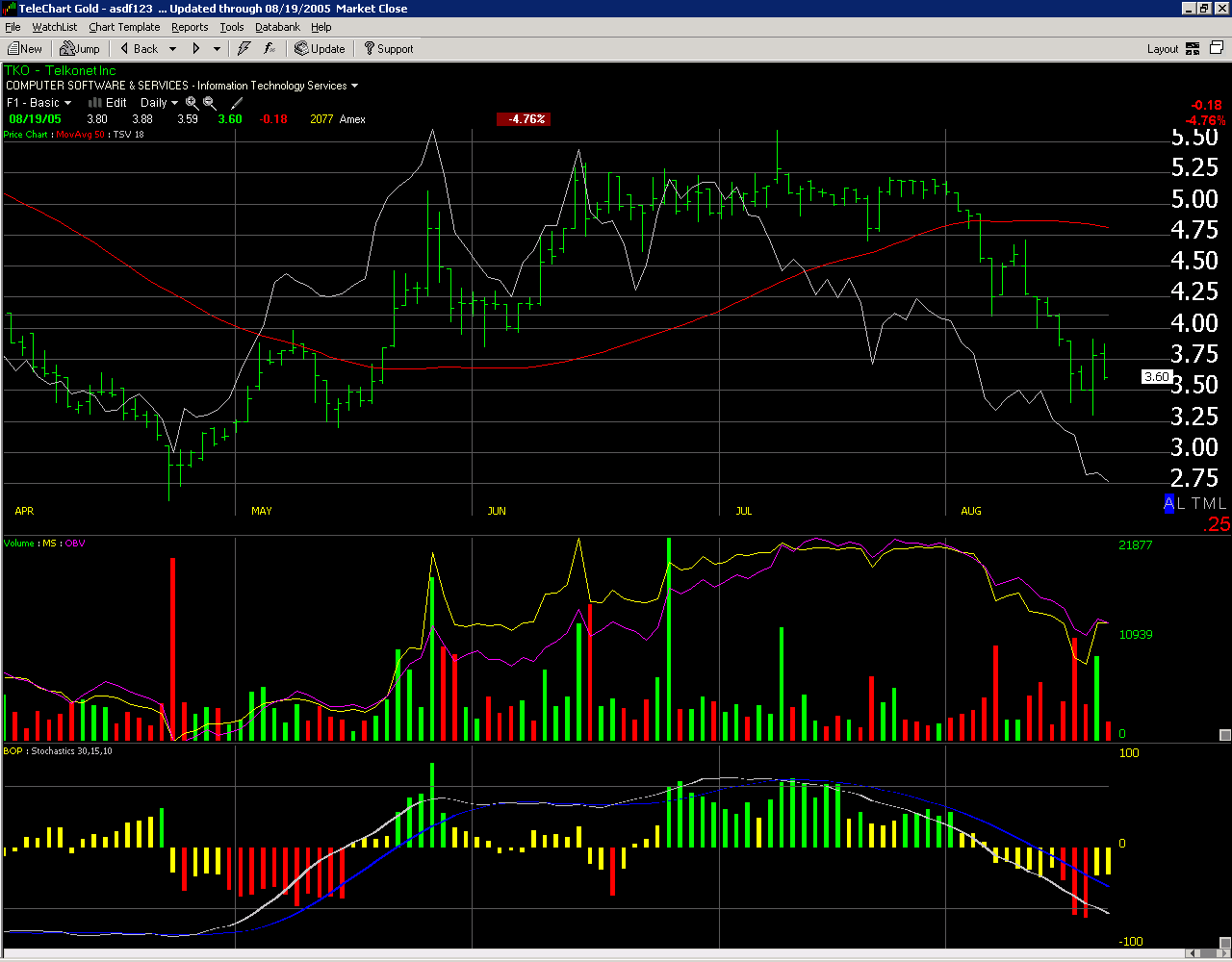Click the small gray square in volume pane
The height and width of the screenshot is (962, 1232).
1225,735
